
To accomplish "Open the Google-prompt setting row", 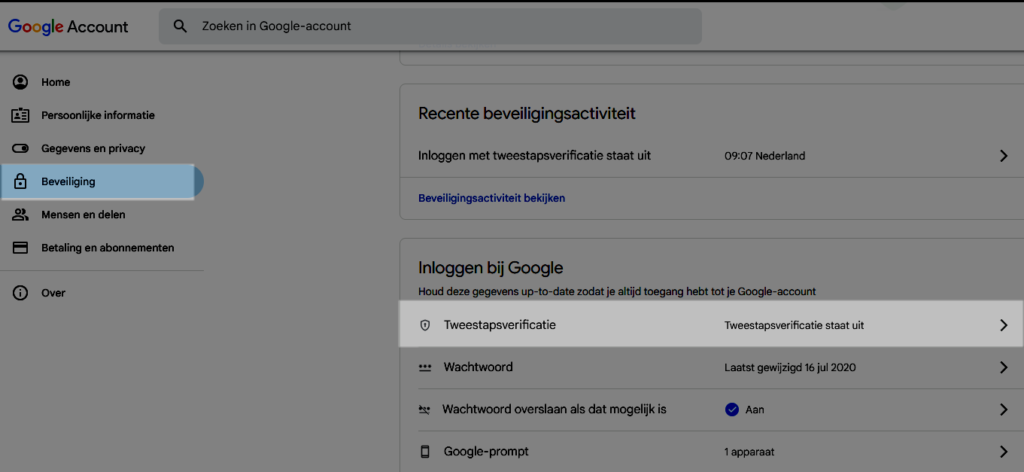I will [711, 451].
